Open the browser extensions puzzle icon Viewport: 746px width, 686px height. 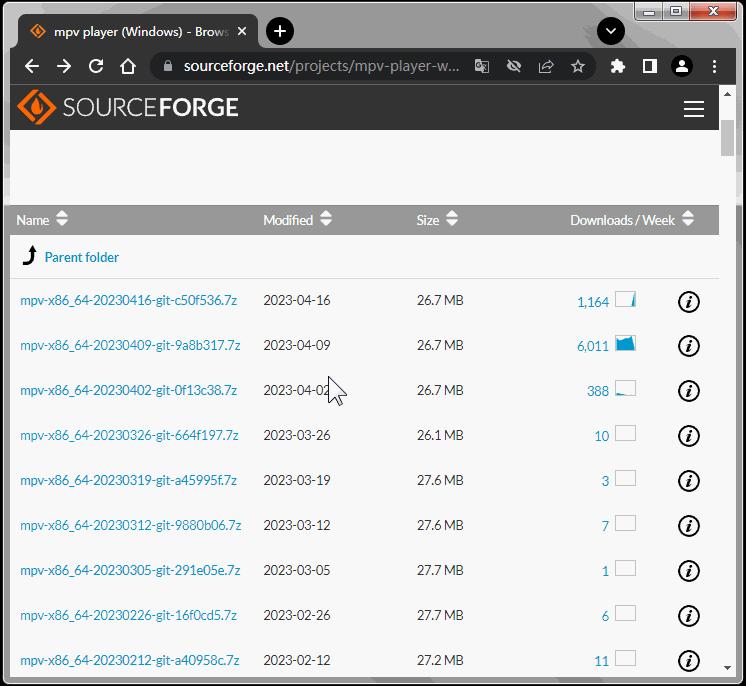pos(618,66)
